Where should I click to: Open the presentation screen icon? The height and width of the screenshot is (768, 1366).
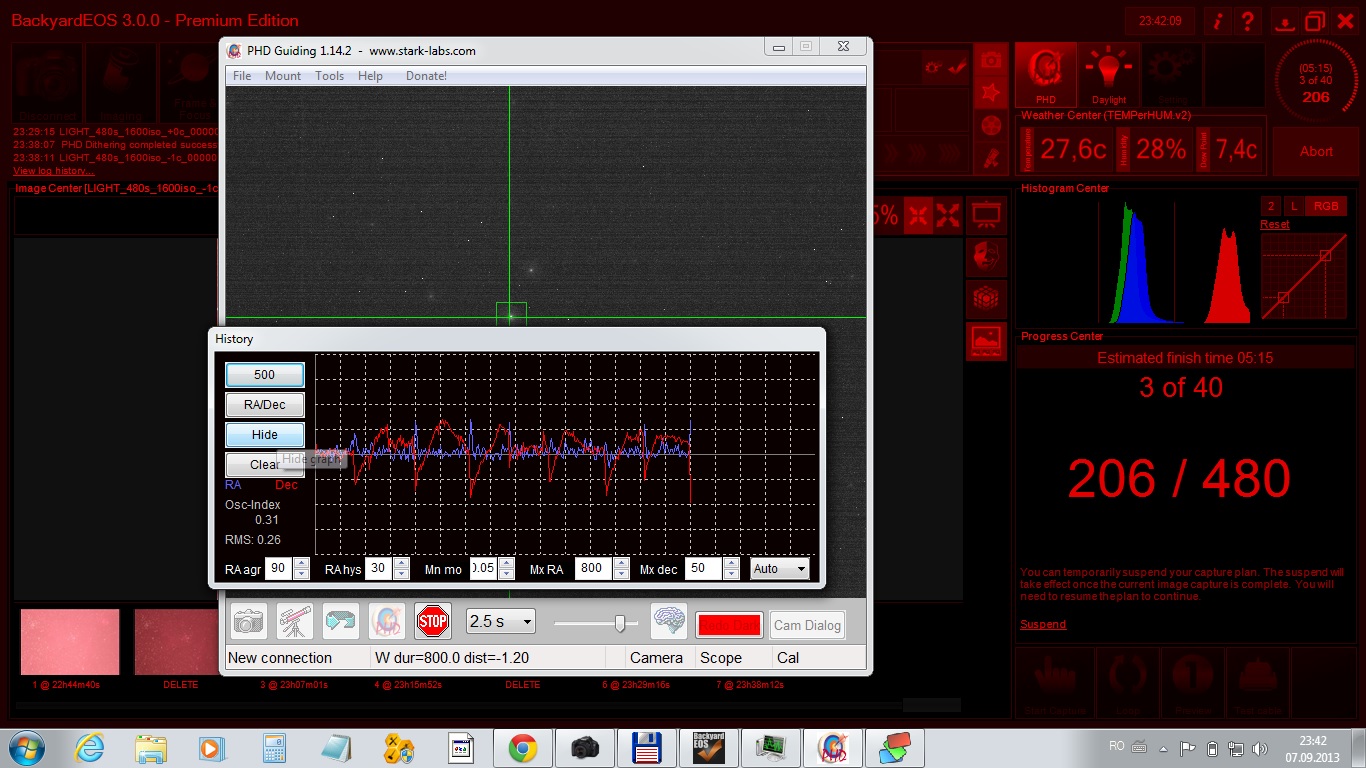(x=987, y=213)
